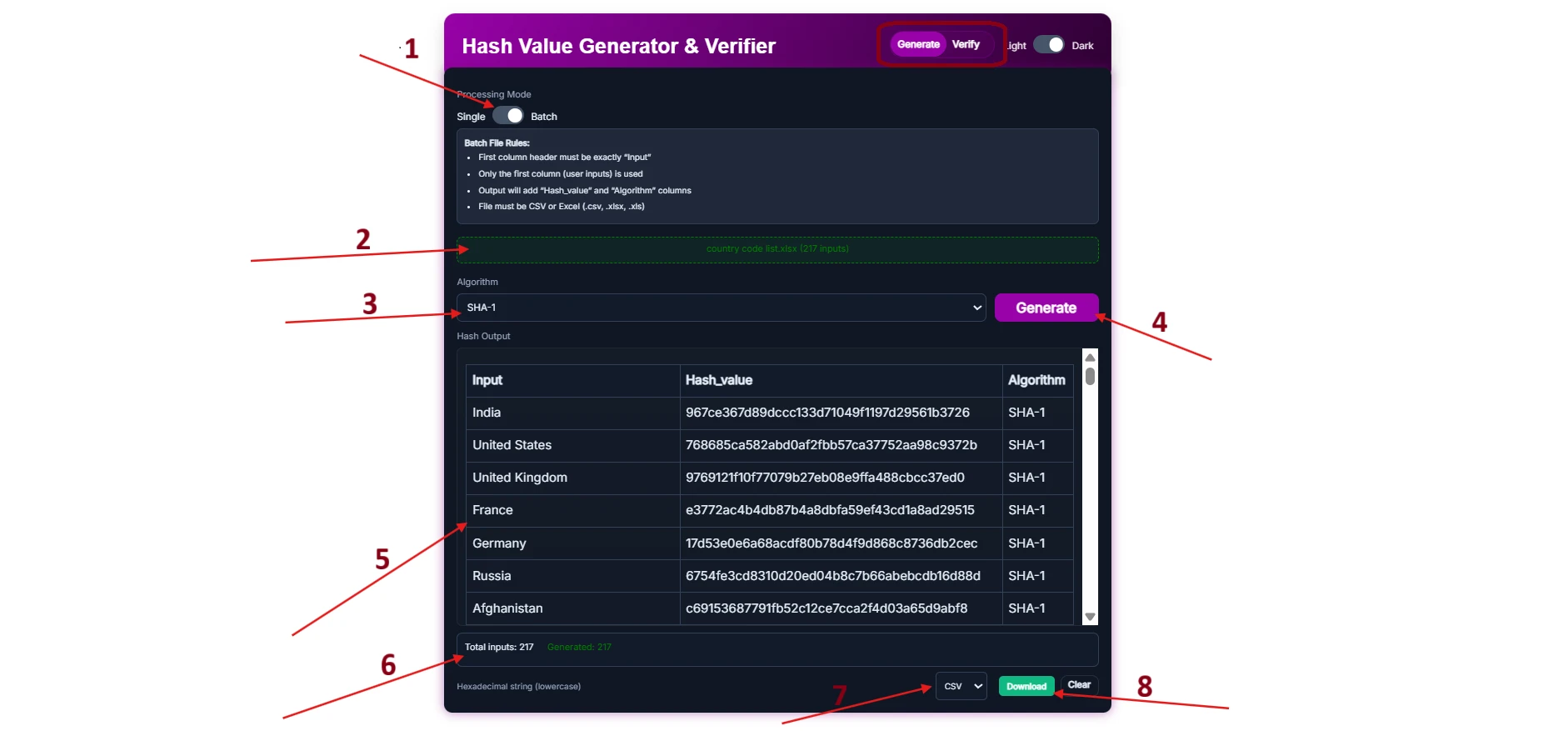
Task: Click the scrollbar down arrow in hash output
Action: click(x=1090, y=617)
